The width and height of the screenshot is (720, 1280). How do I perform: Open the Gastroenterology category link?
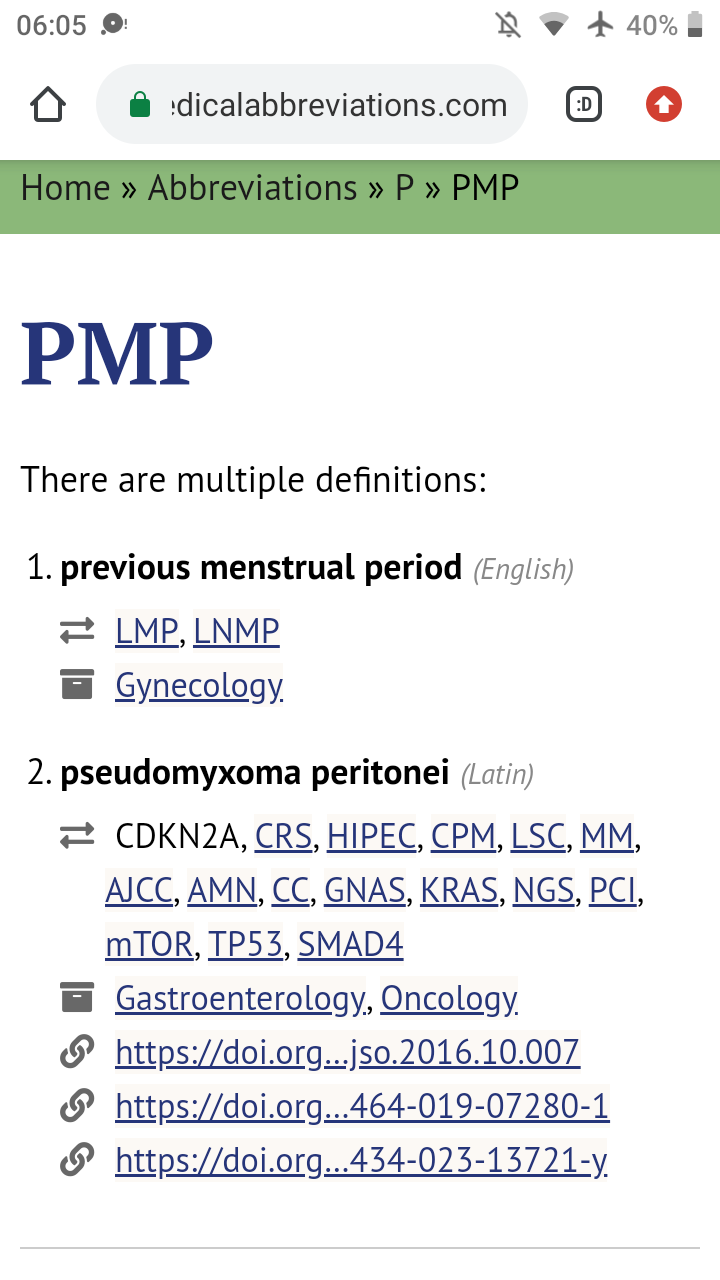(240, 998)
